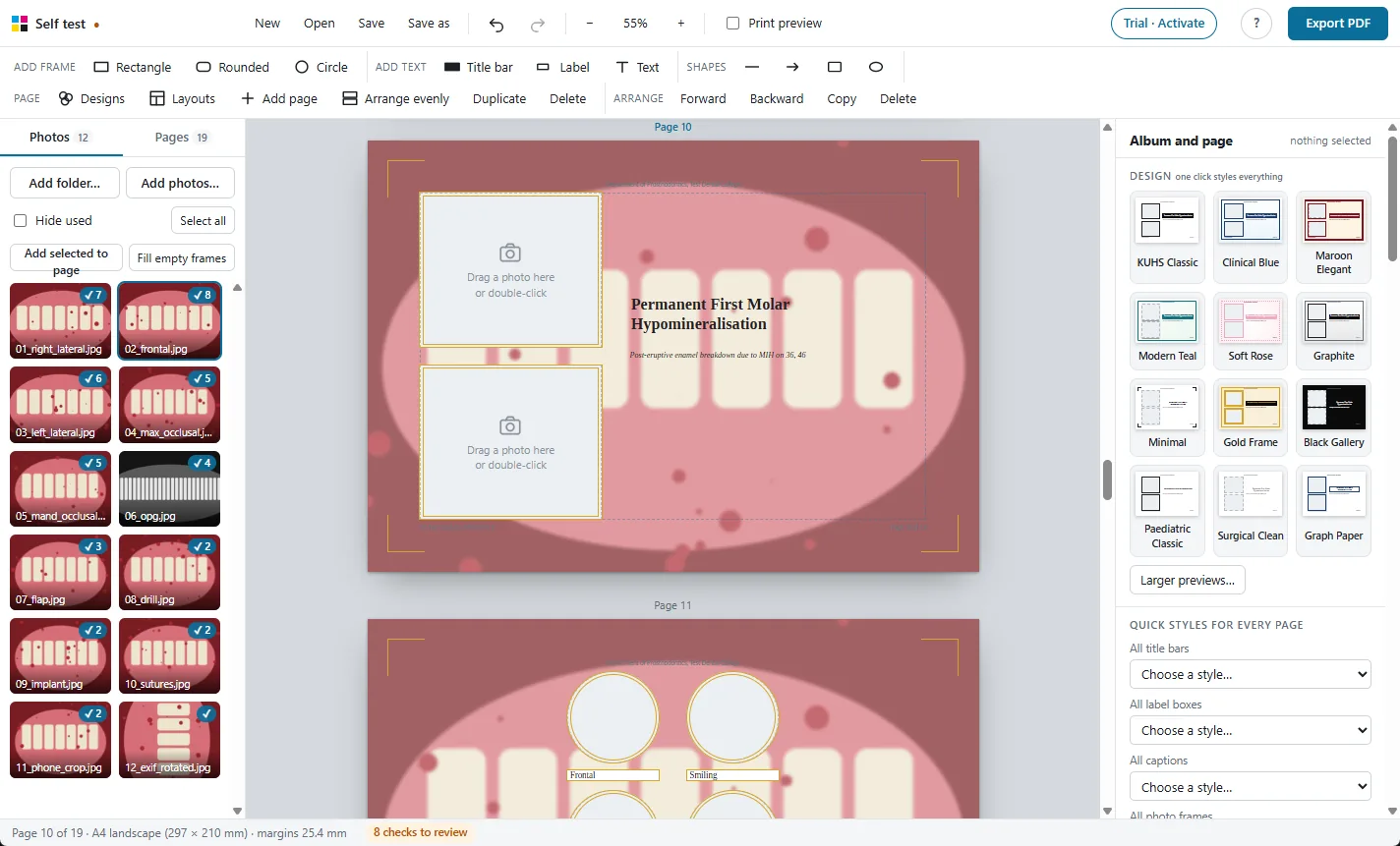Select the rectangle shape tool
Viewport: 1400px width, 846px height.
tap(835, 67)
